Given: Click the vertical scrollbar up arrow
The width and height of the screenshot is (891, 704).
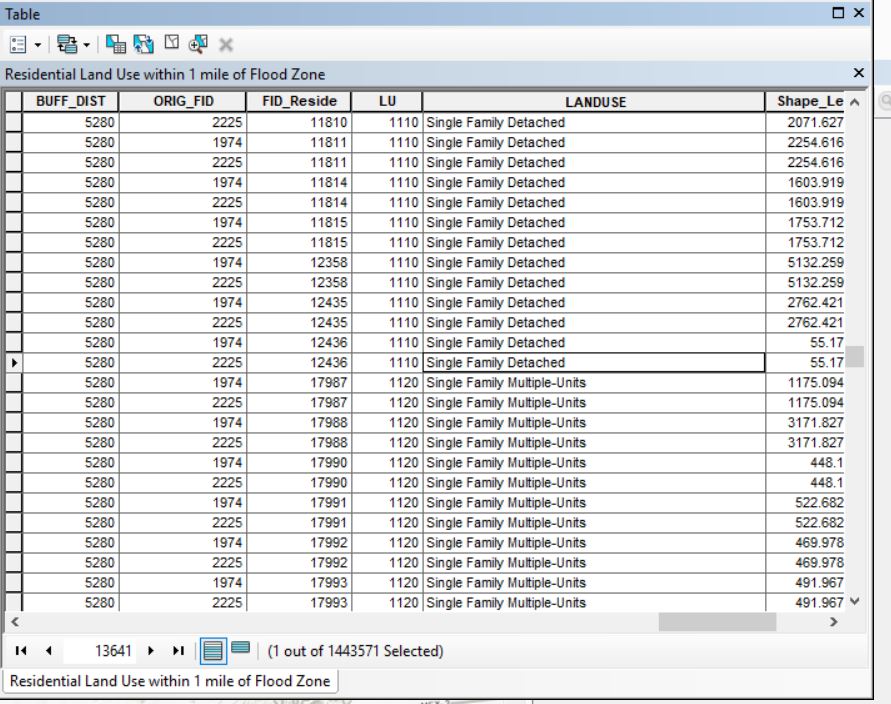Looking at the screenshot, I should [x=854, y=102].
